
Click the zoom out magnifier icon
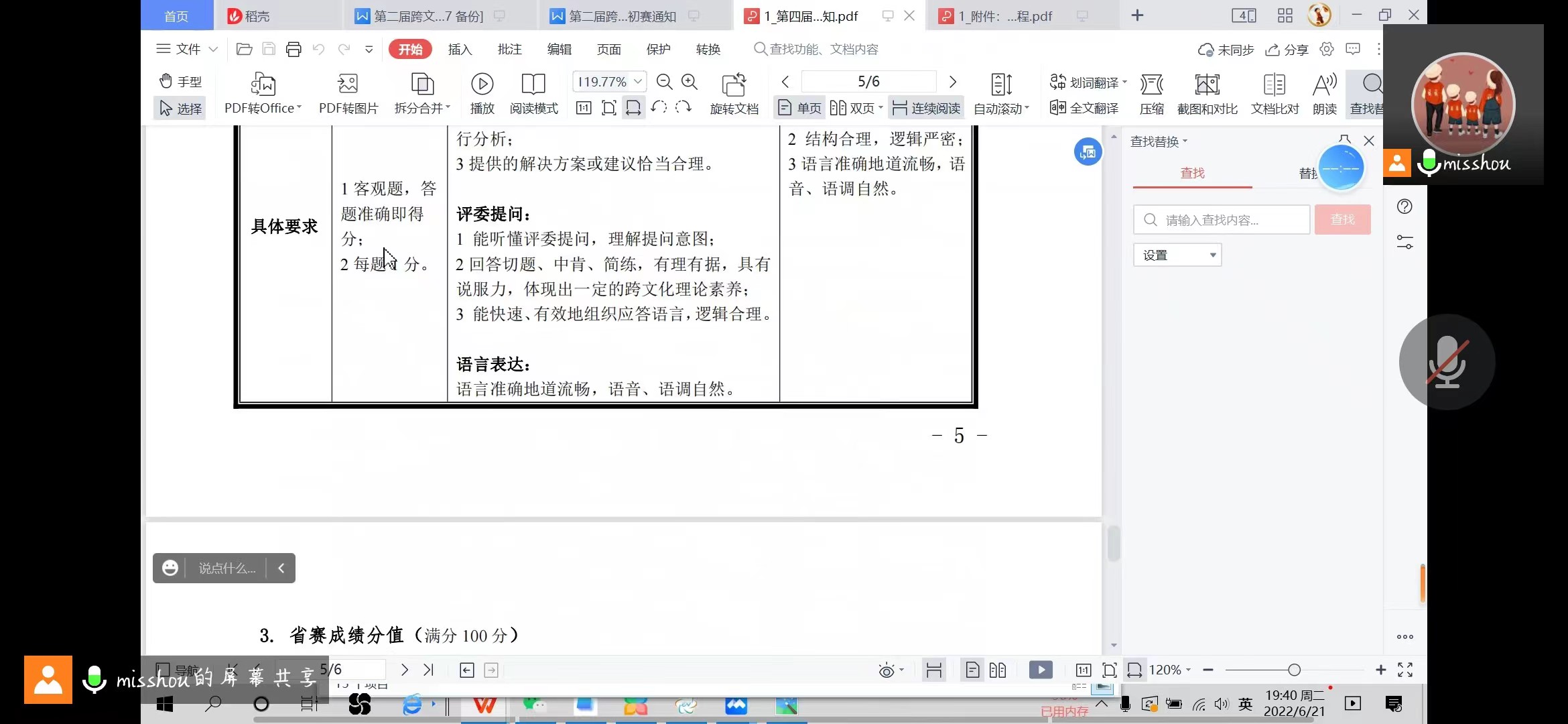click(x=664, y=82)
